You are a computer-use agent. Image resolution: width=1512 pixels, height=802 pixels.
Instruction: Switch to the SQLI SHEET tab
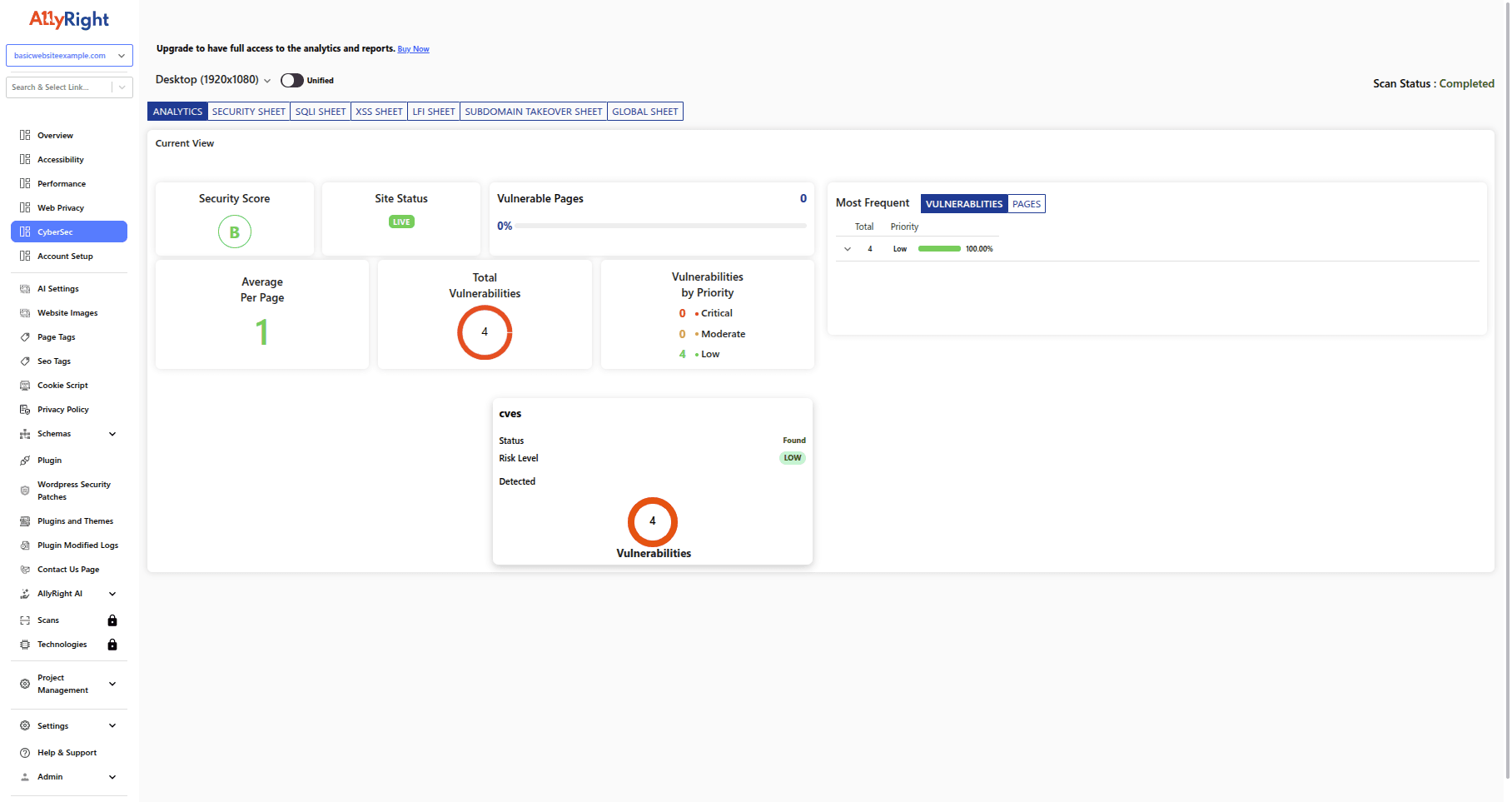320,111
